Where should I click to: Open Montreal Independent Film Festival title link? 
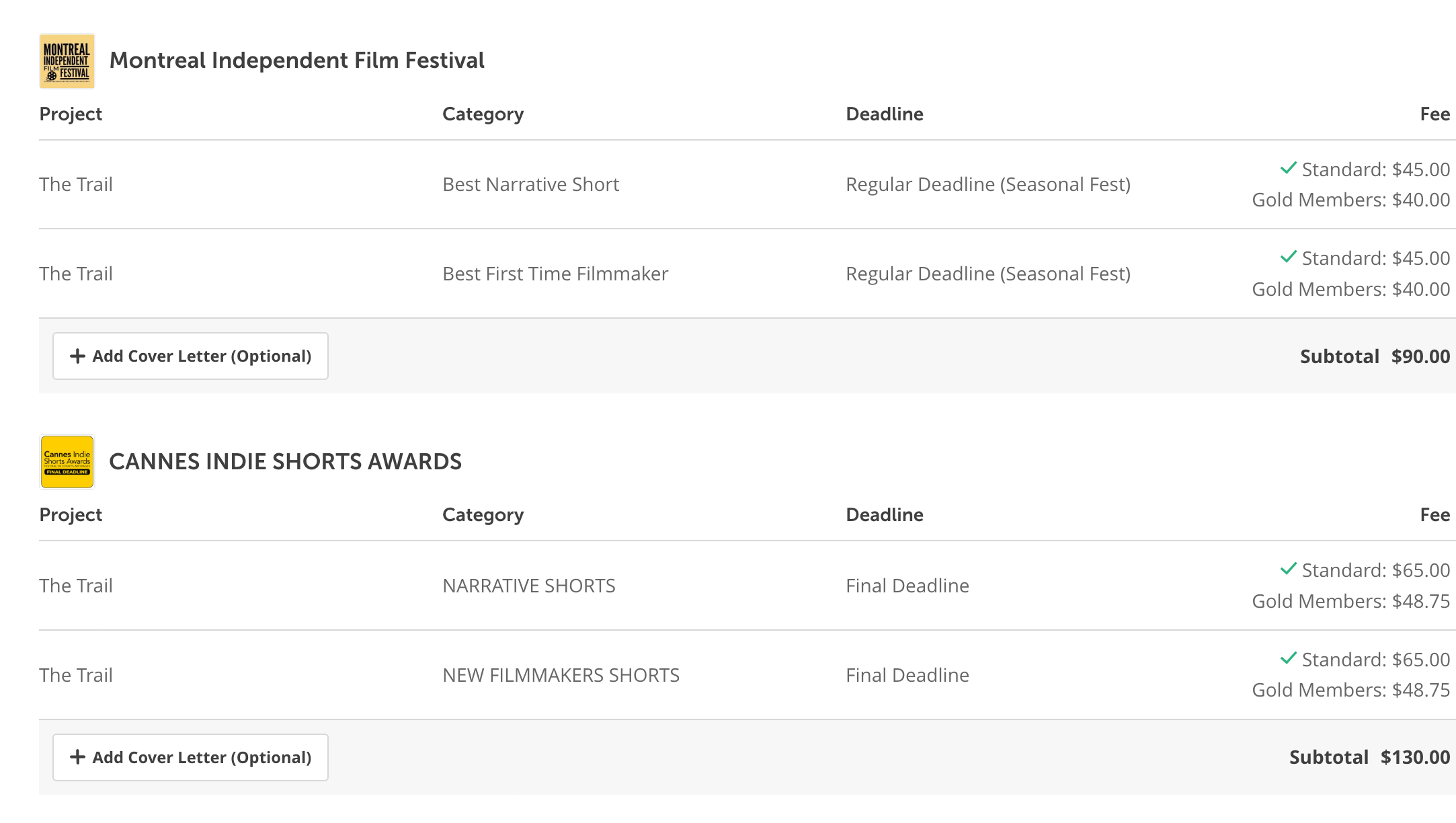[x=296, y=61]
